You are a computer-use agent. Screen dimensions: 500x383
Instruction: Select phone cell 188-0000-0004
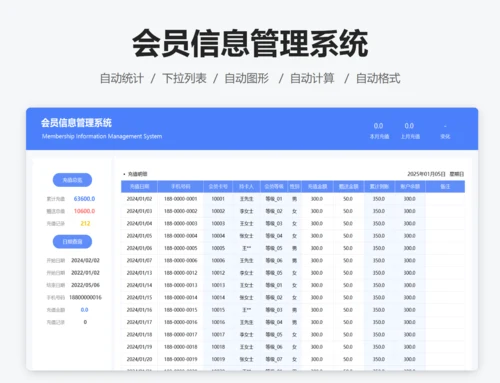tap(181, 236)
